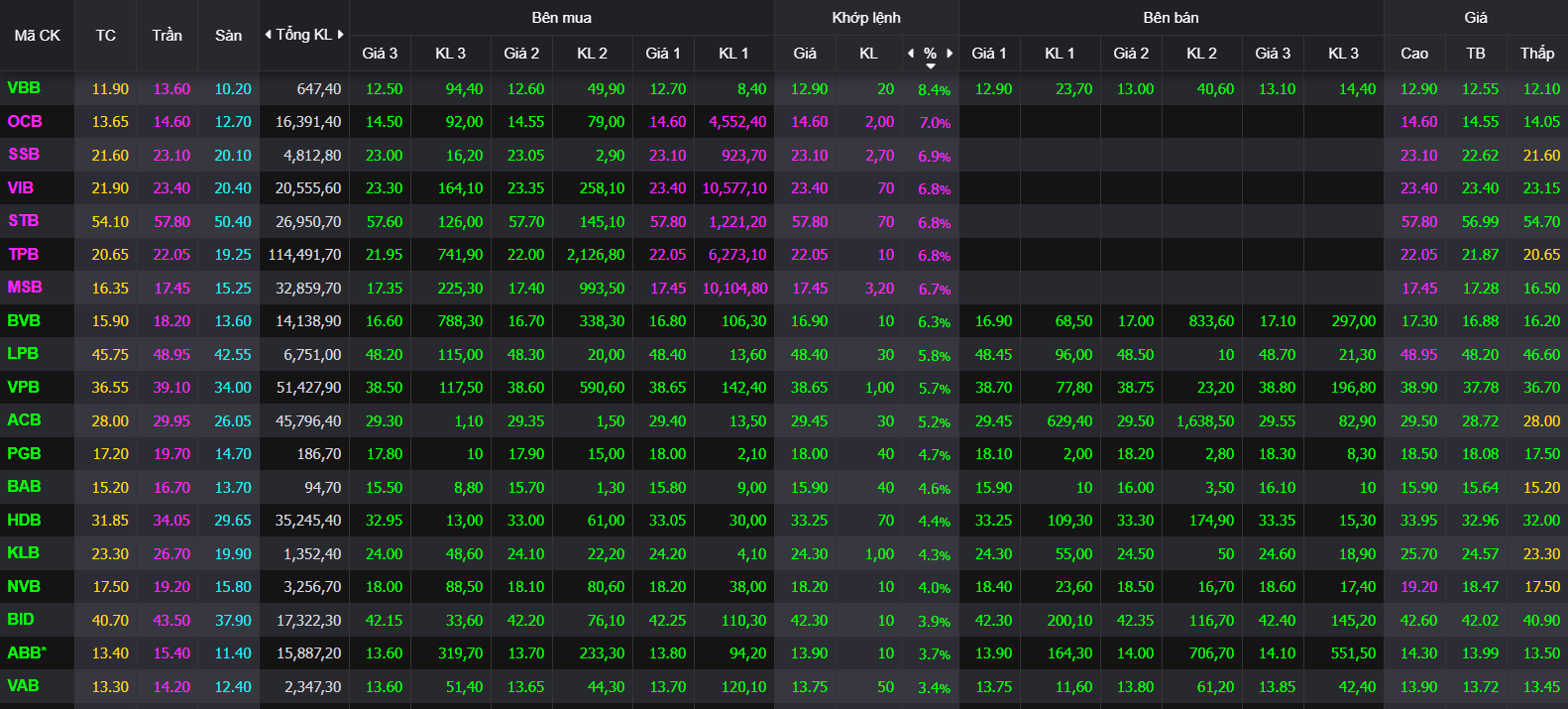The width and height of the screenshot is (1568, 709).
Task: Select ticker ACB in the list
Action: click(24, 420)
